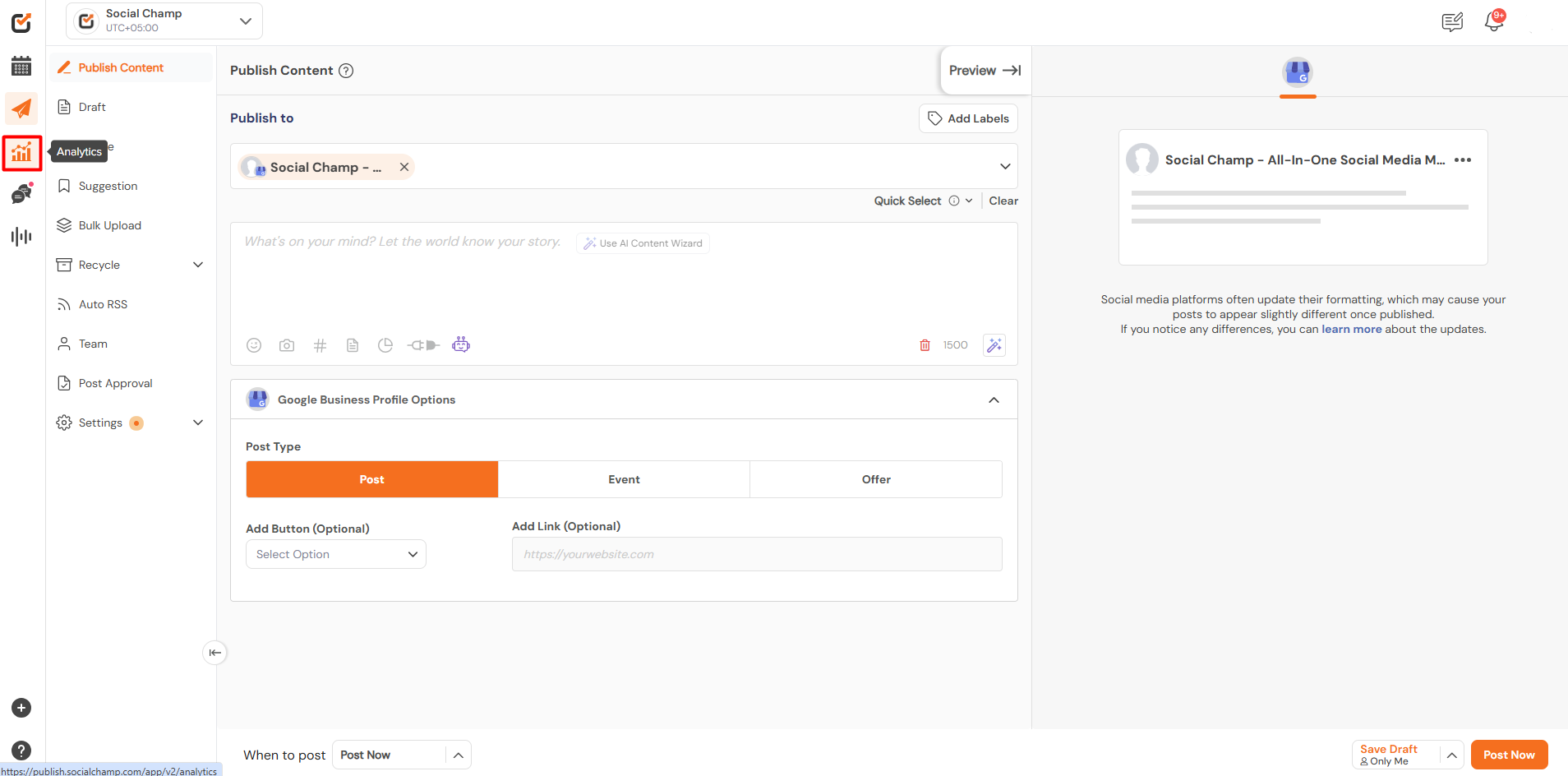This screenshot has width=1568, height=776.
Task: Click the pie chart icon in composer
Action: (385, 345)
